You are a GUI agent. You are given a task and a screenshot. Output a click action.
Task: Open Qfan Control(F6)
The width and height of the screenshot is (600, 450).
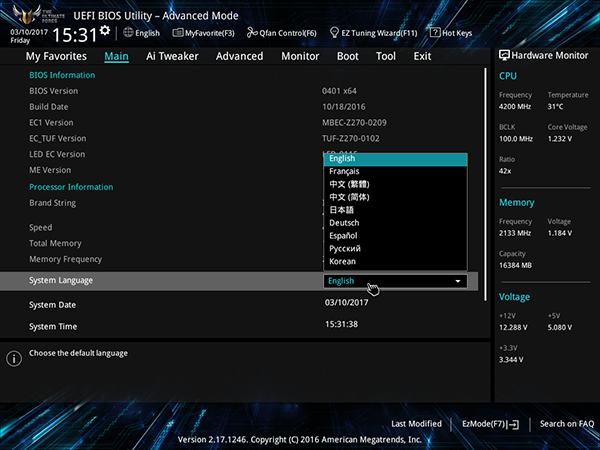pyautogui.click(x=282, y=33)
